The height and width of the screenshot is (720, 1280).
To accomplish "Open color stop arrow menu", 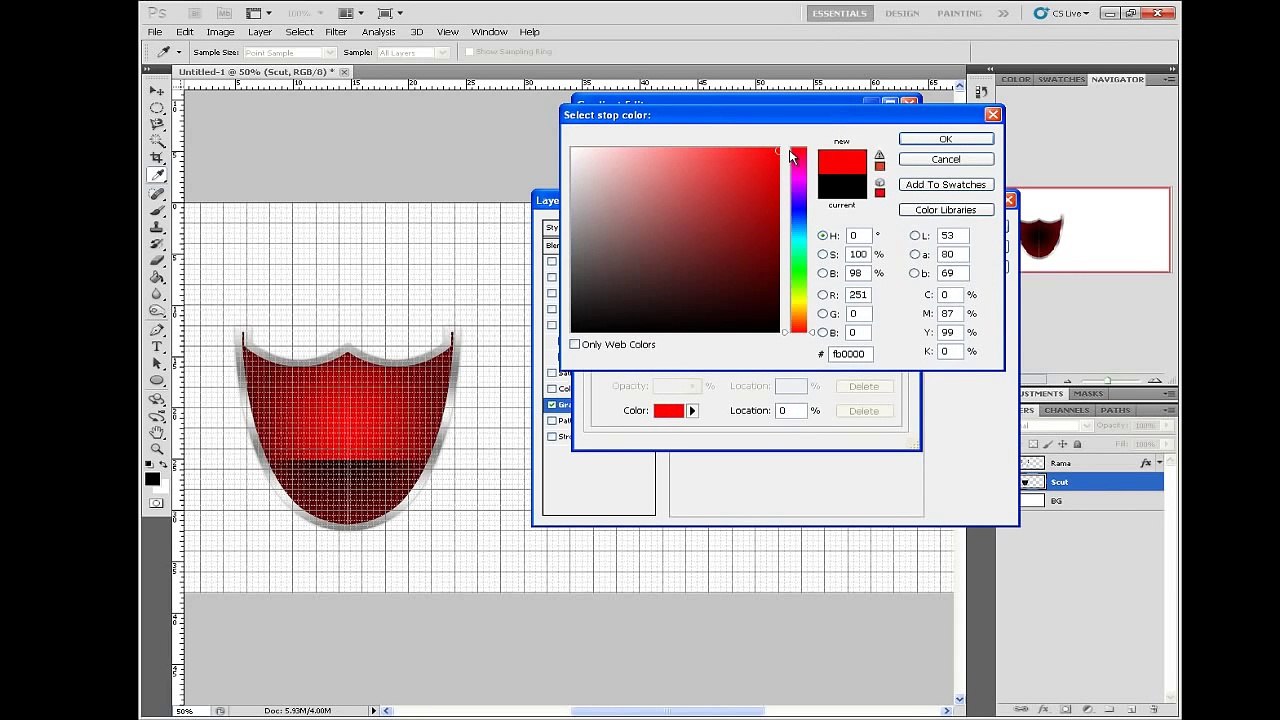I will pos(692,411).
